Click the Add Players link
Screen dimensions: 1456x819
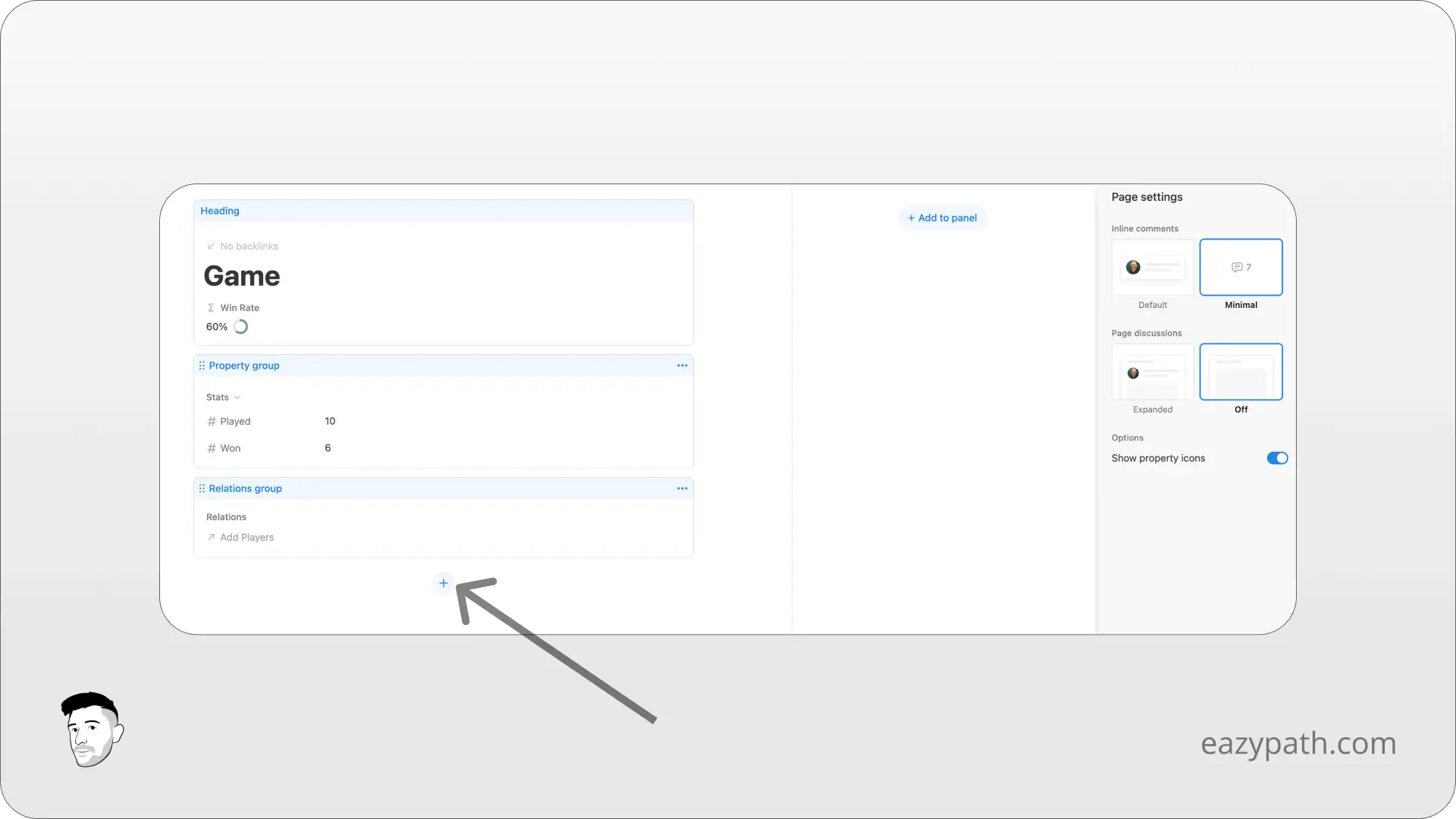click(246, 537)
